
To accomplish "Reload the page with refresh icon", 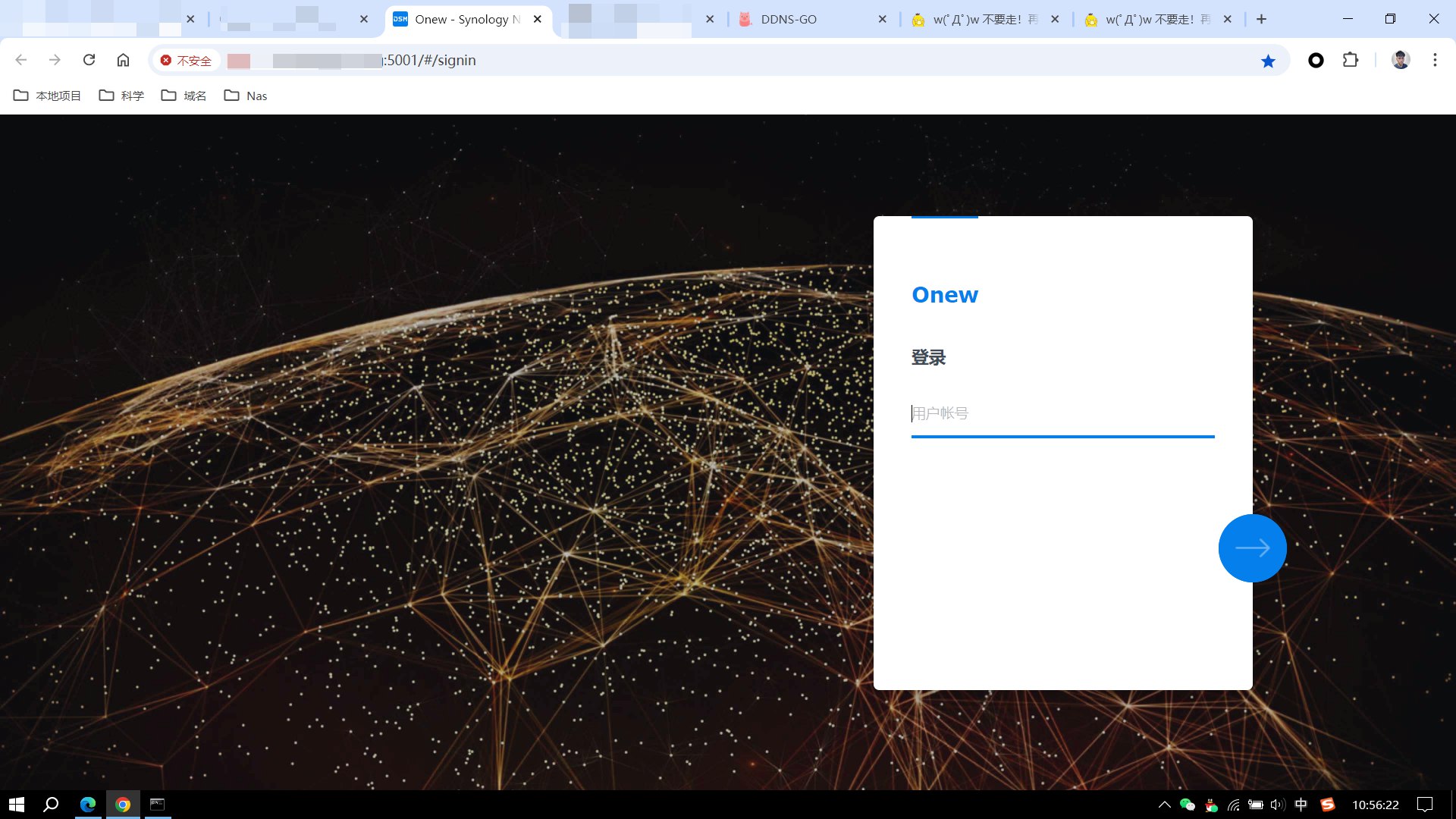I will click(x=89, y=60).
